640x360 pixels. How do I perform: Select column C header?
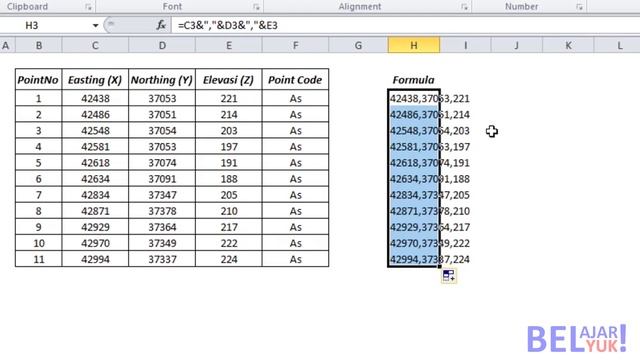point(95,45)
